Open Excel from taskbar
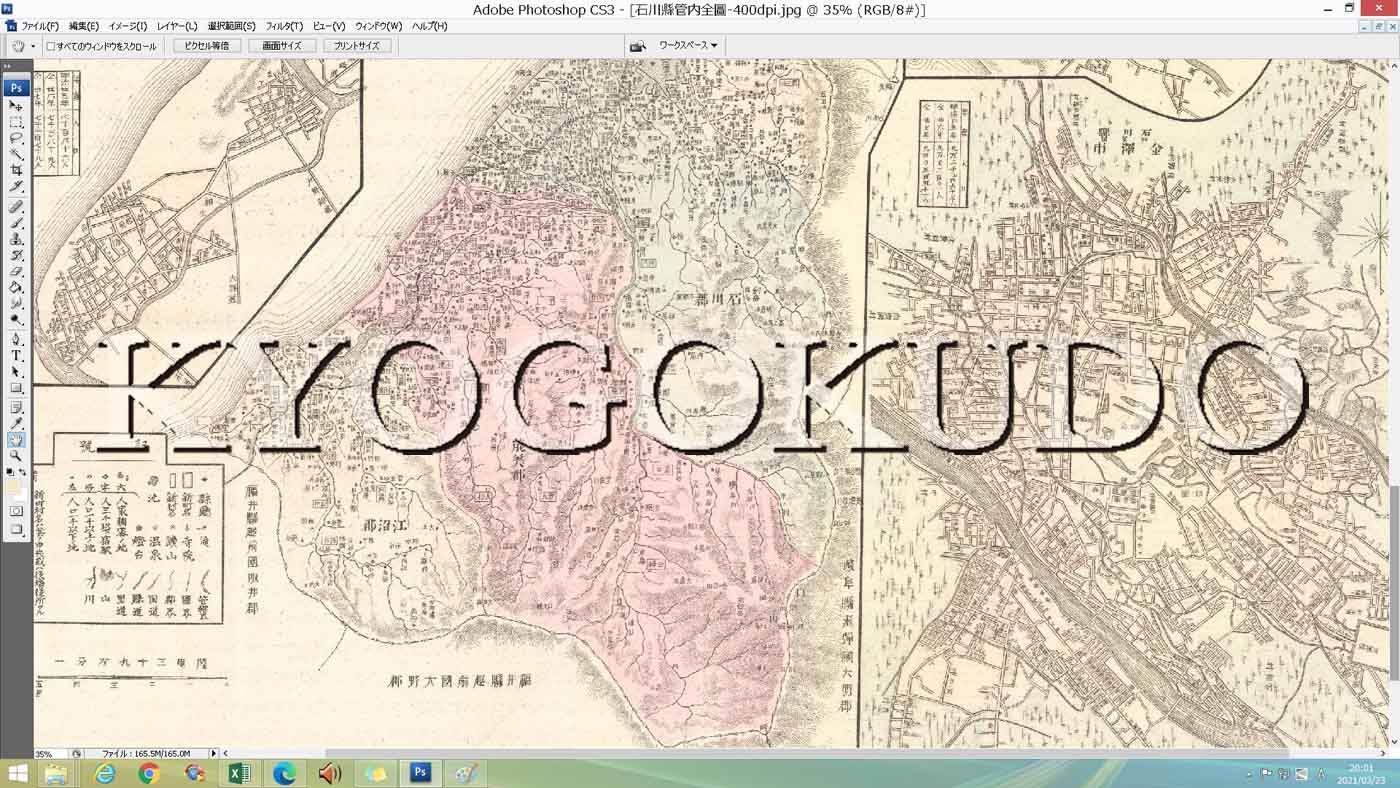 [x=239, y=773]
